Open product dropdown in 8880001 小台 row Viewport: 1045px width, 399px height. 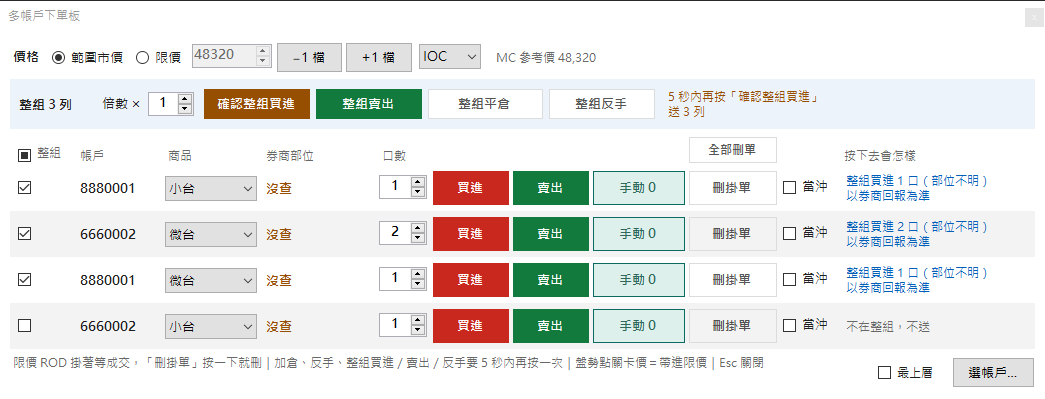[x=211, y=189]
